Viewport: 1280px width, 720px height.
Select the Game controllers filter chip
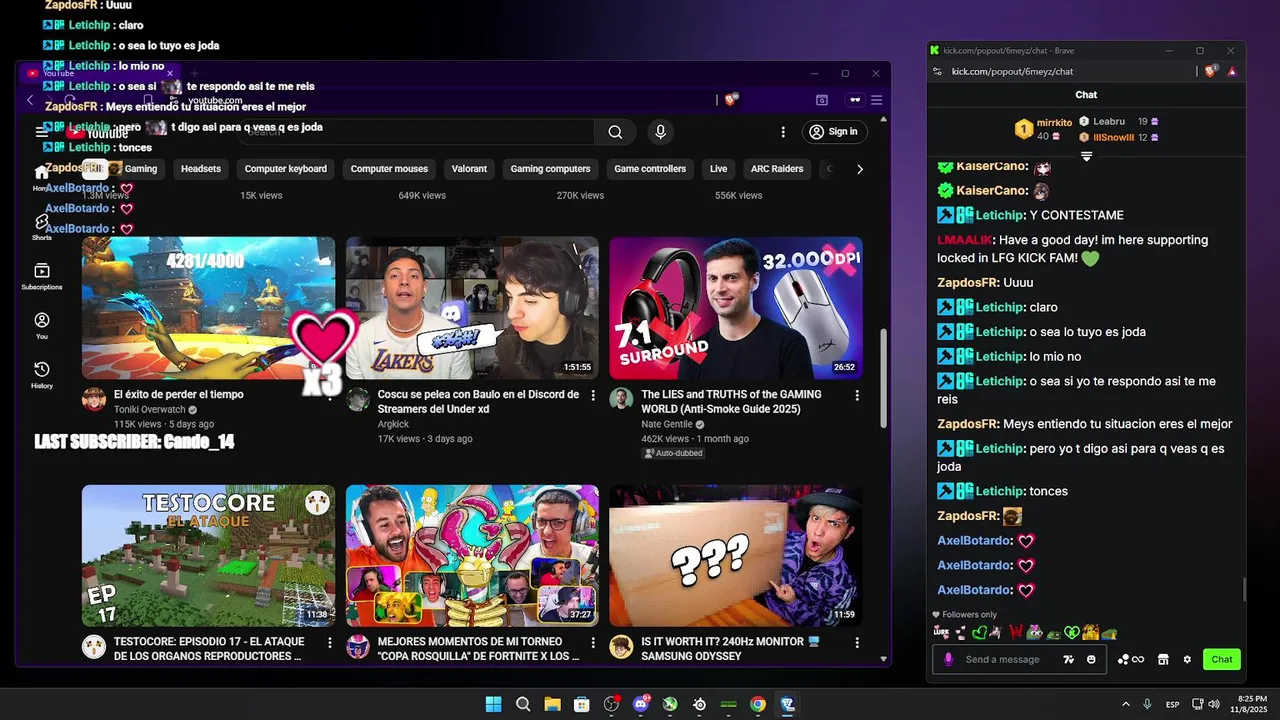click(x=650, y=169)
